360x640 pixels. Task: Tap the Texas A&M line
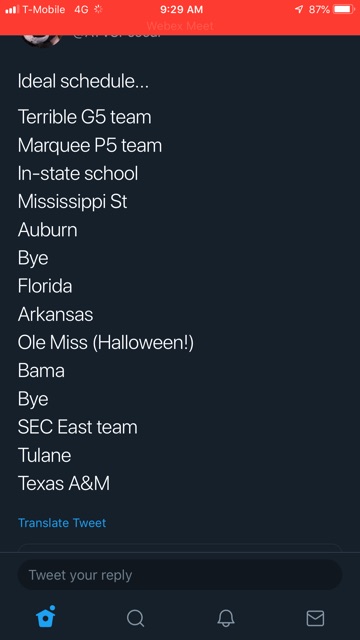point(64,484)
